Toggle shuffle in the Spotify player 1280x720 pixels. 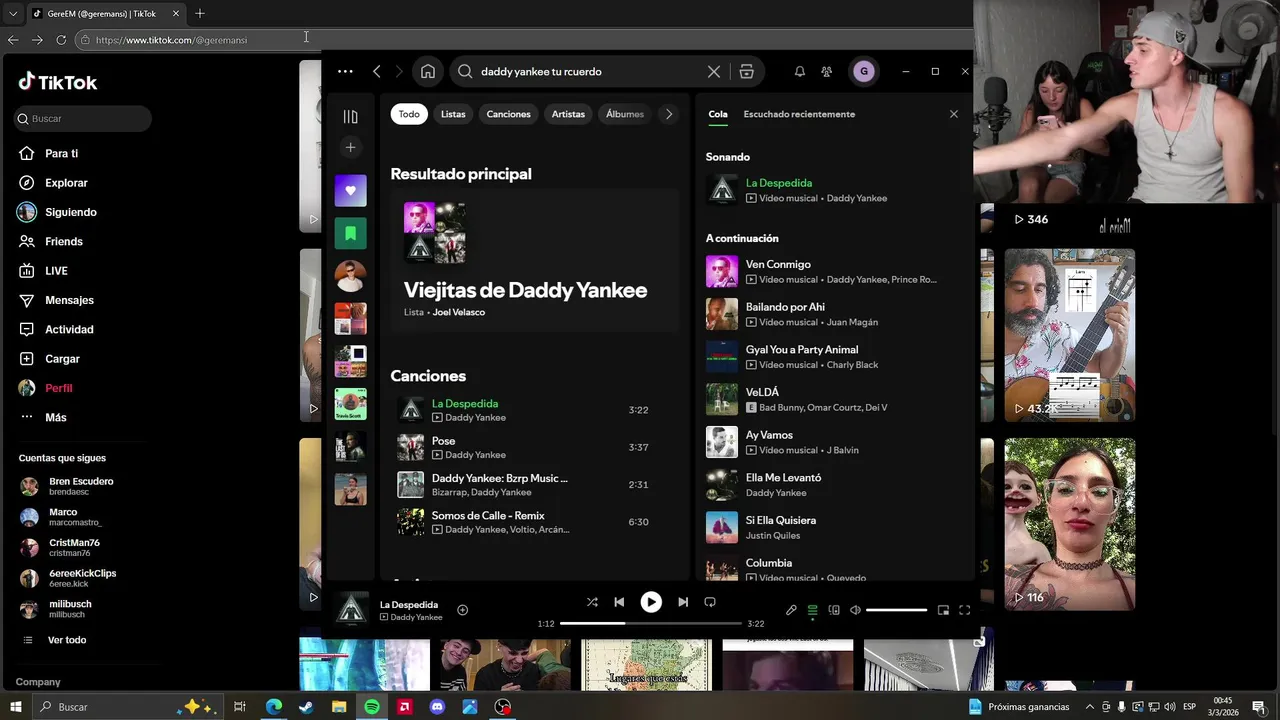592,602
